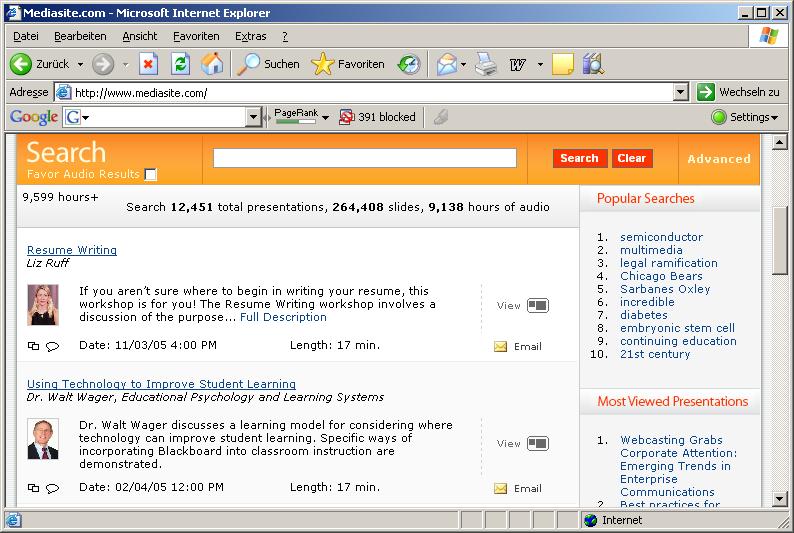The height and width of the screenshot is (533, 794).
Task: Enable the Favor Audio Results checkbox
Action: click(x=151, y=175)
